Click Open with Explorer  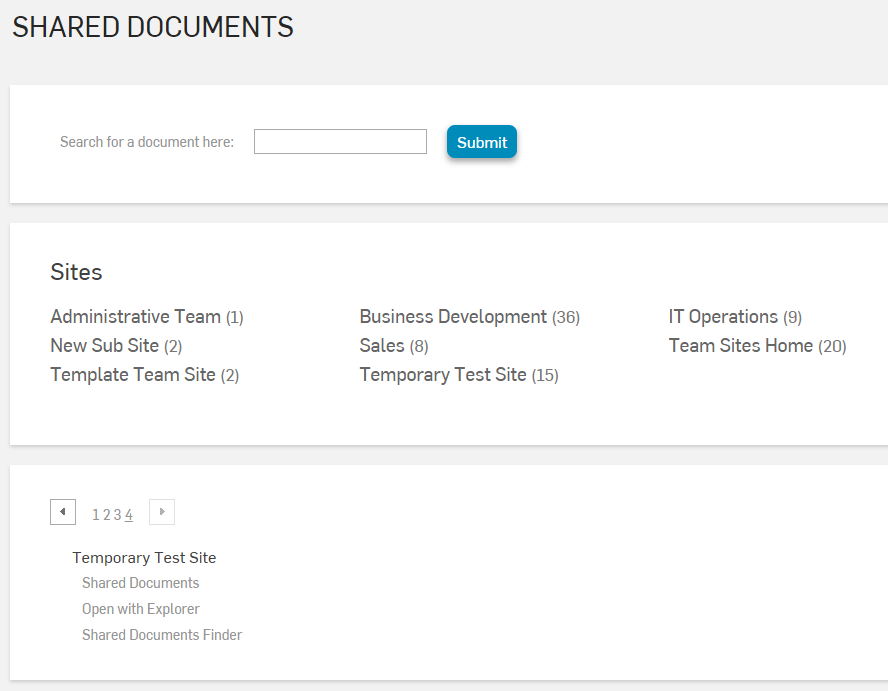[x=140, y=609]
